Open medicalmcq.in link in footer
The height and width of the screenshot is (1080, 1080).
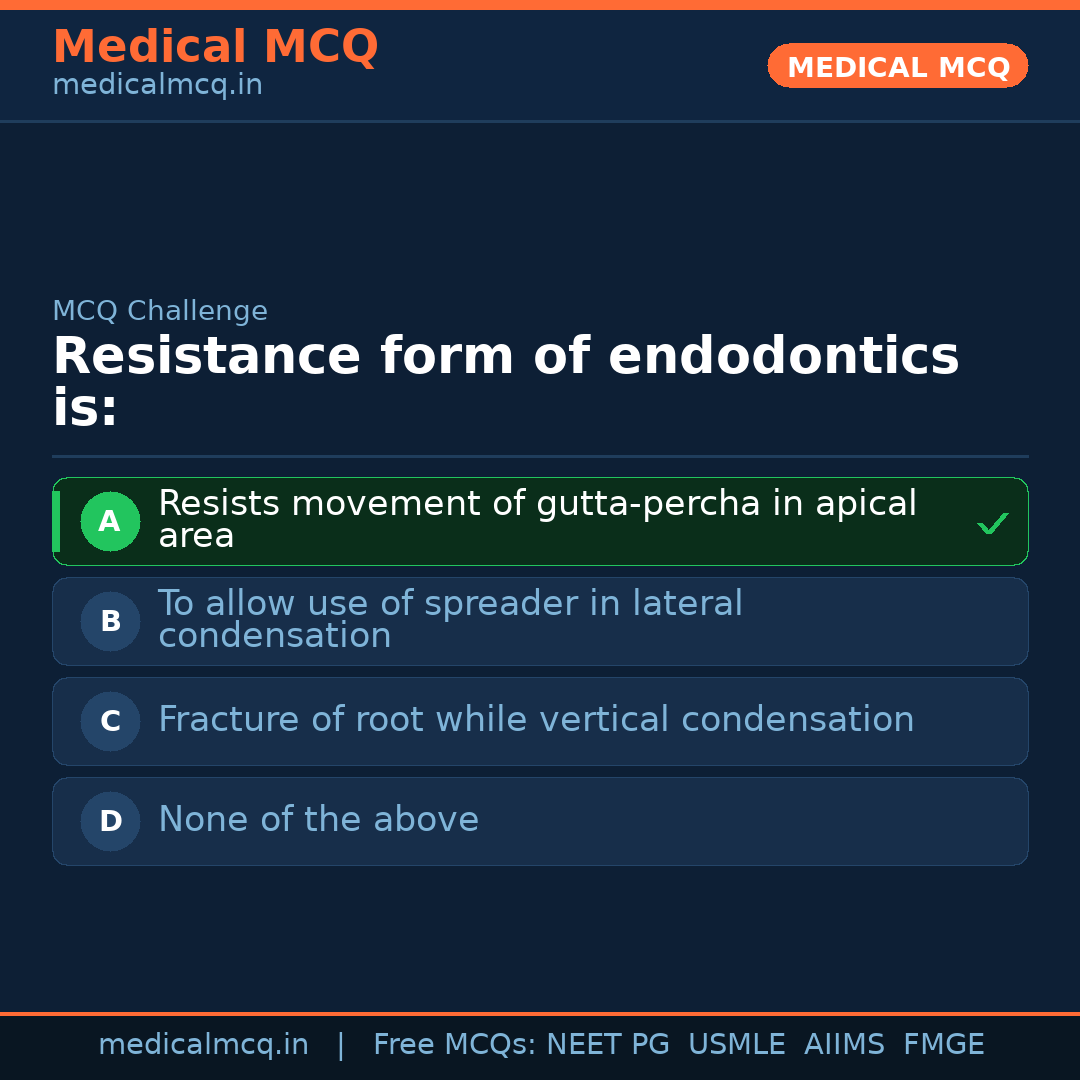tap(203, 1045)
